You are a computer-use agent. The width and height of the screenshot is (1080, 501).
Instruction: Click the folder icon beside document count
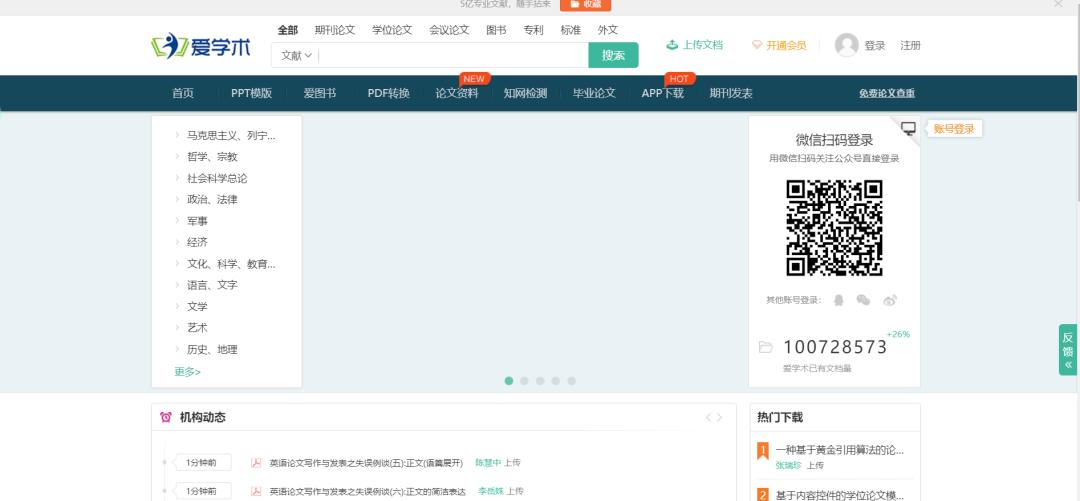click(x=765, y=347)
